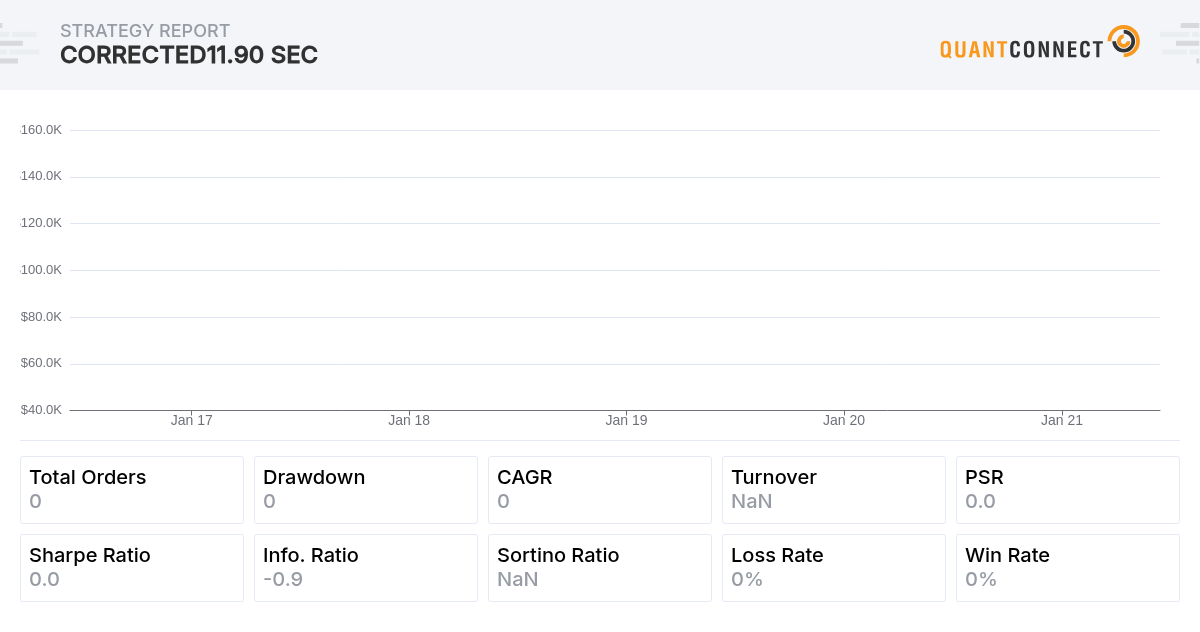Select the STRATEGY REPORT heading
The image size is (1200, 632).
pos(145,31)
